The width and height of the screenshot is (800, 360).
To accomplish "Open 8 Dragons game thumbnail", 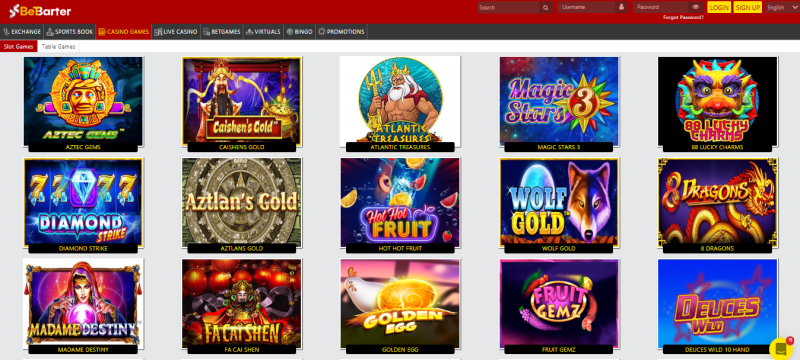I will tap(717, 201).
